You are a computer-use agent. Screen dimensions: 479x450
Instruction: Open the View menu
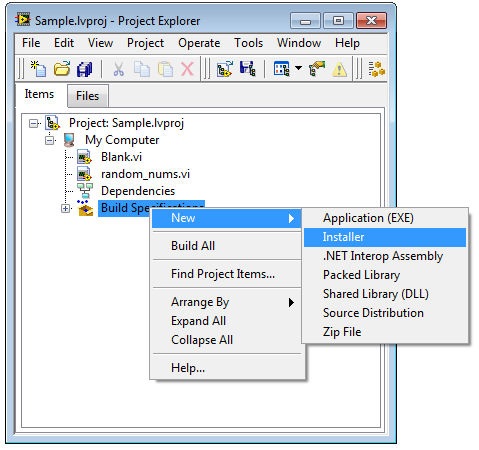click(x=100, y=43)
